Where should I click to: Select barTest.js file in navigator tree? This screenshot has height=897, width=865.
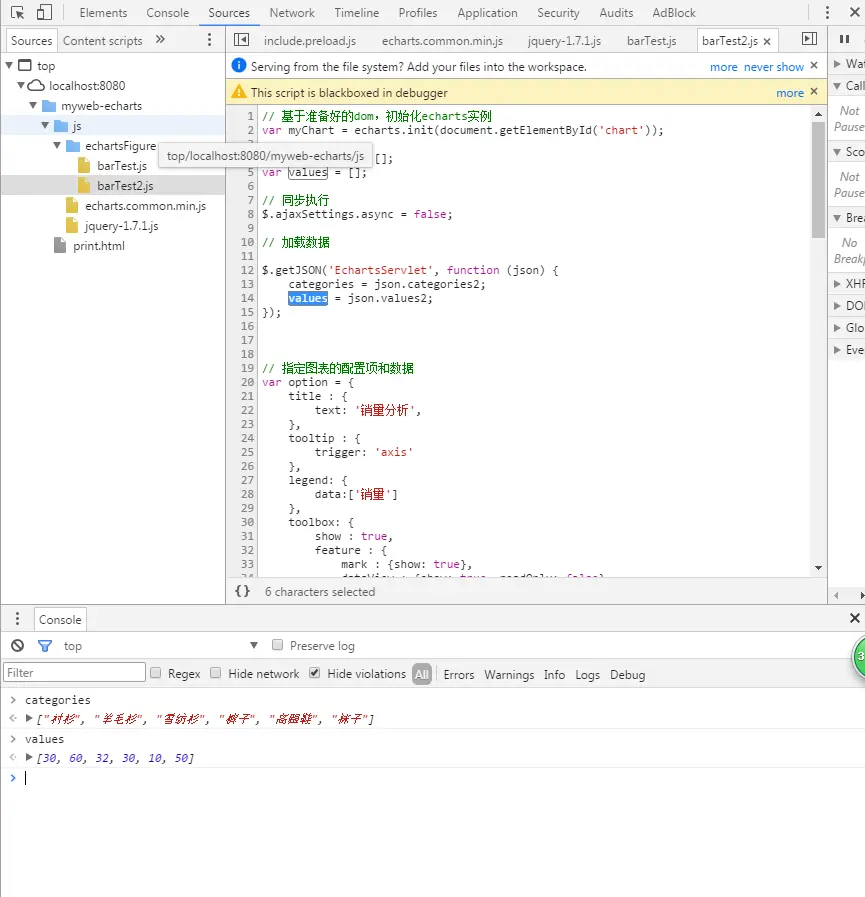click(122, 166)
